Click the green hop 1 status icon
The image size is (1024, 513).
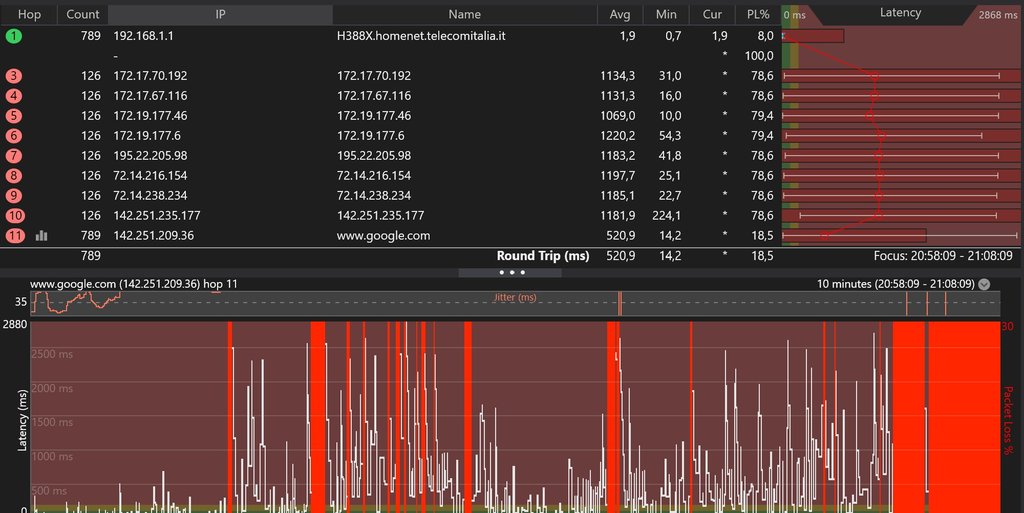(14, 36)
